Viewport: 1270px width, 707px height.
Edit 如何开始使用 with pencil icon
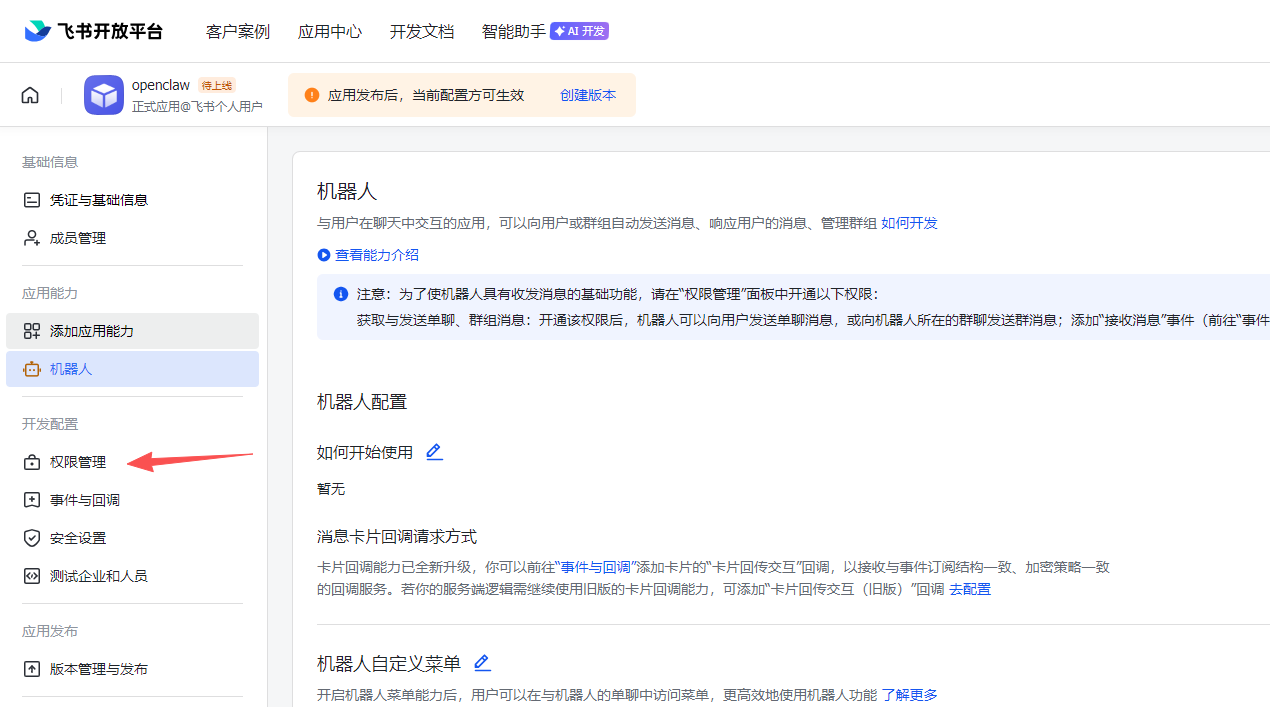click(434, 452)
